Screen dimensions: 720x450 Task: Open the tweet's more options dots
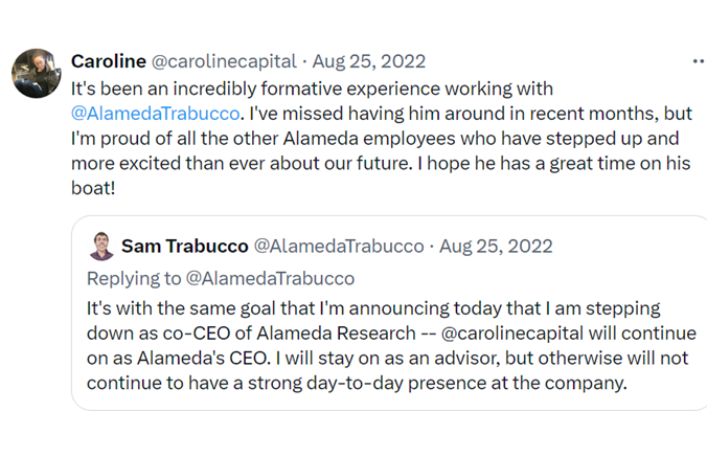click(698, 61)
